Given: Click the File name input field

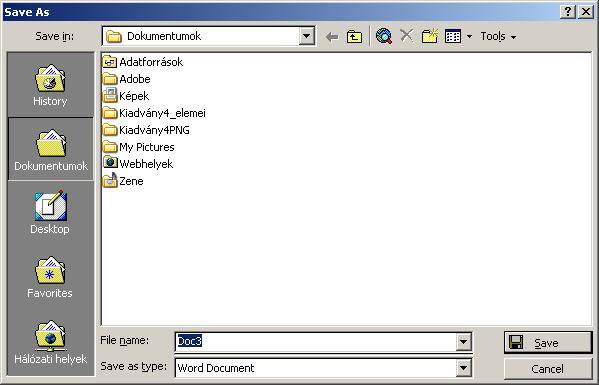Looking at the screenshot, I should 316,341.
